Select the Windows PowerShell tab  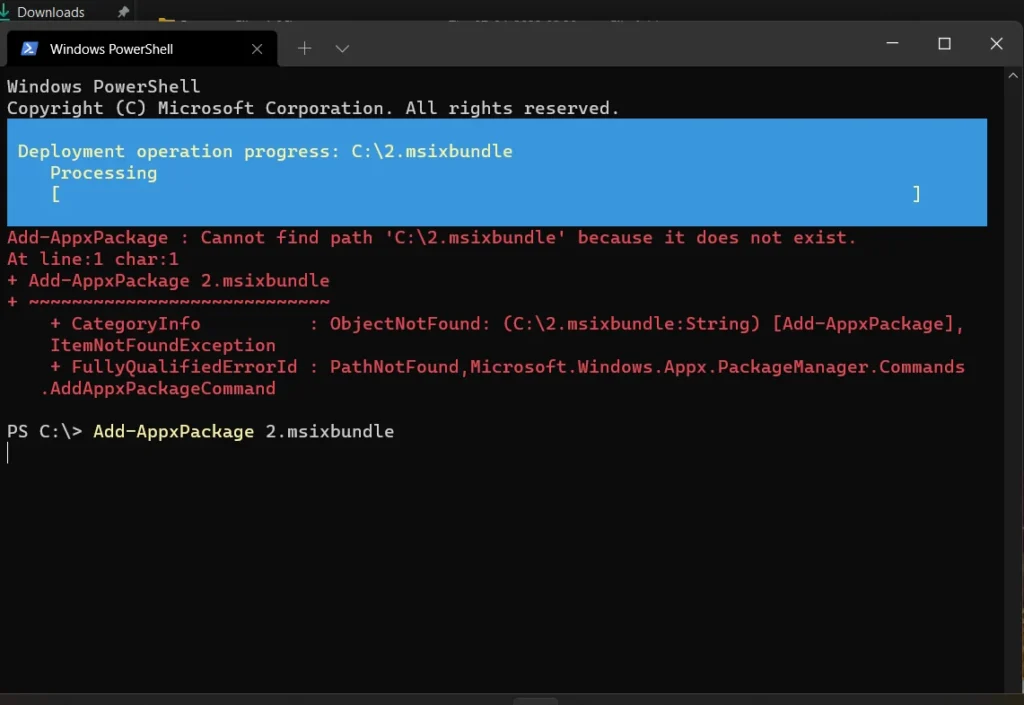(142, 49)
